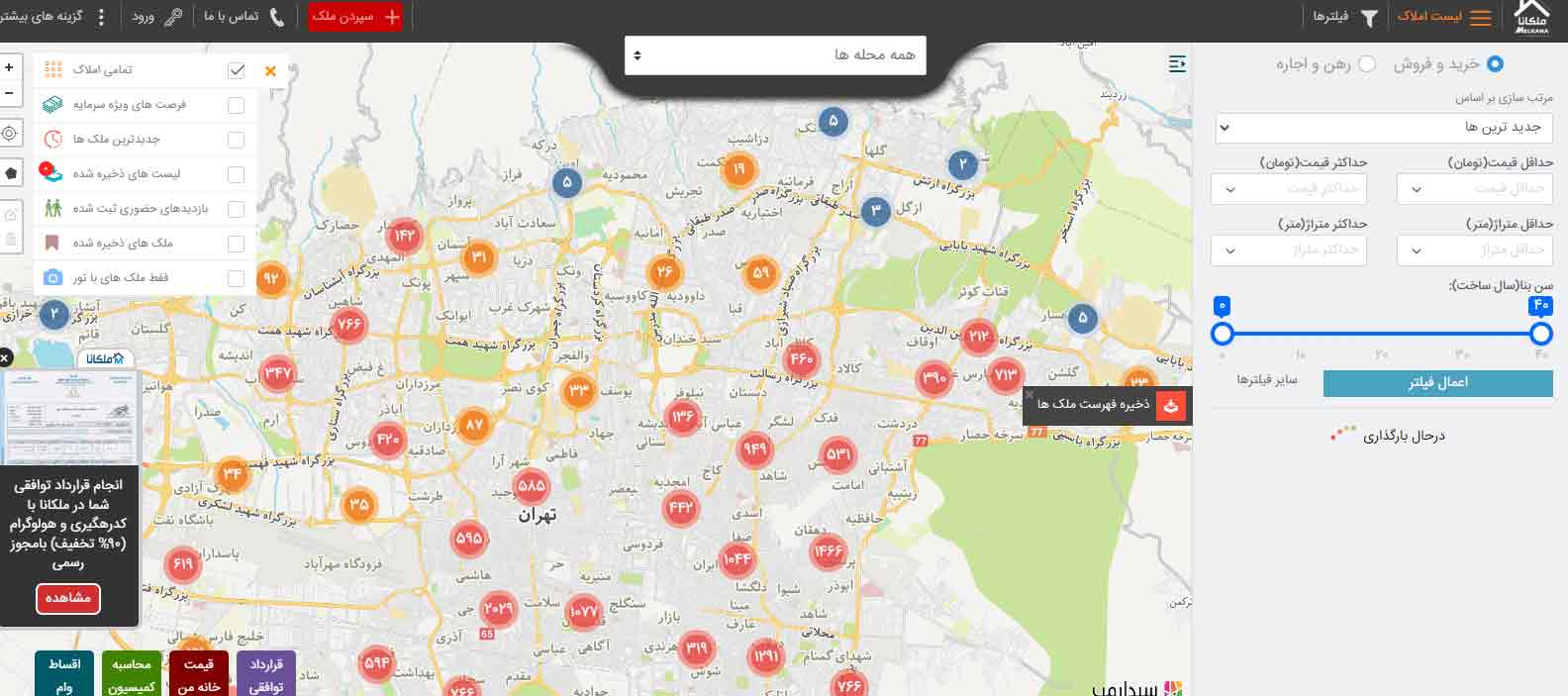Click the red مشاهده button in ad
Screen dimensions: 1568x696
67,599
